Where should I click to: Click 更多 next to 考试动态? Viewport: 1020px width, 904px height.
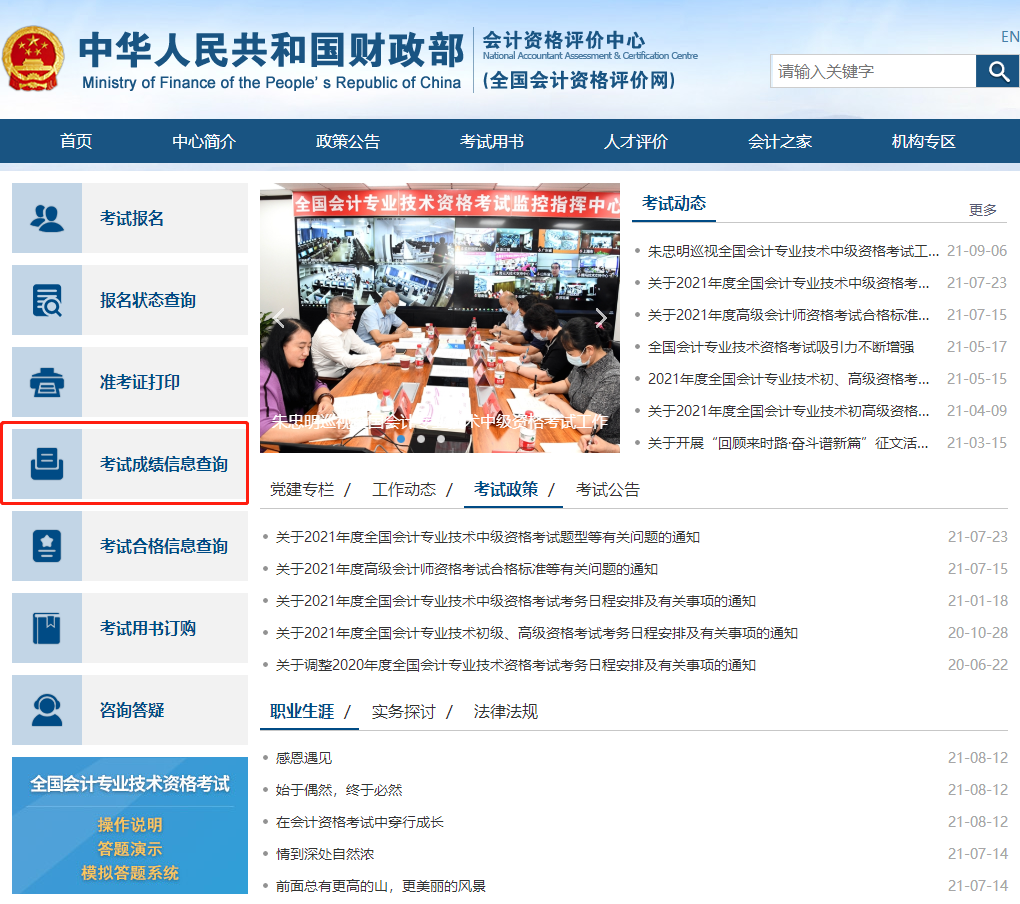click(x=983, y=210)
